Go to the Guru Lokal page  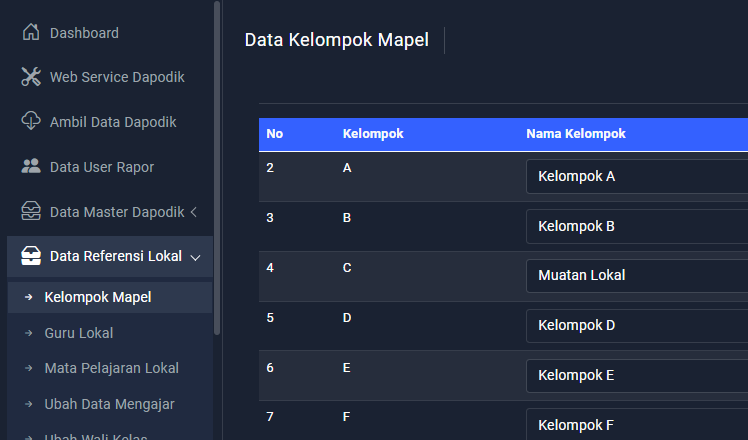79,333
